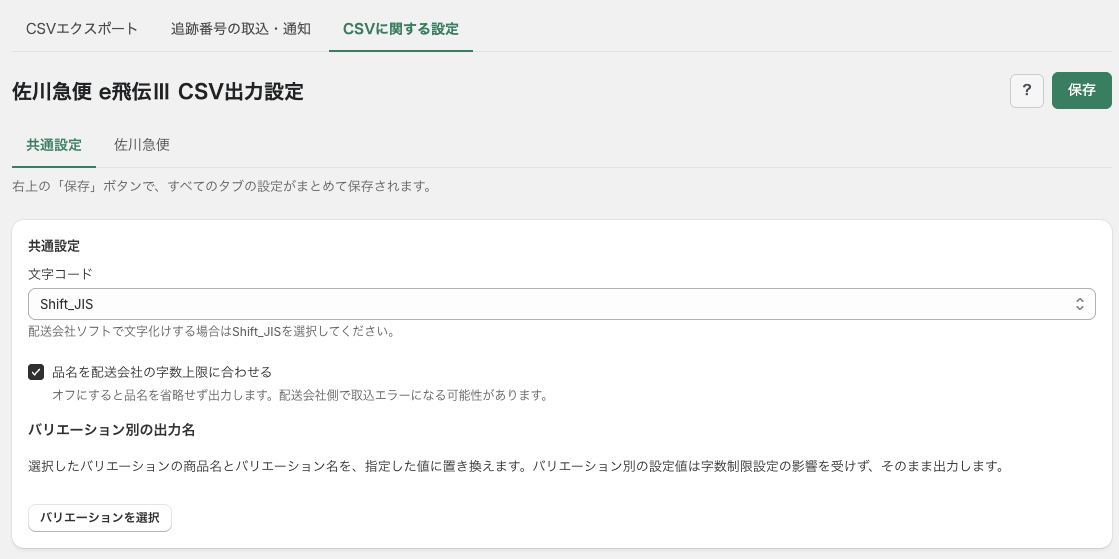Click the 右上の「保存」ボタン notice text
The image size is (1119, 559).
point(222,187)
